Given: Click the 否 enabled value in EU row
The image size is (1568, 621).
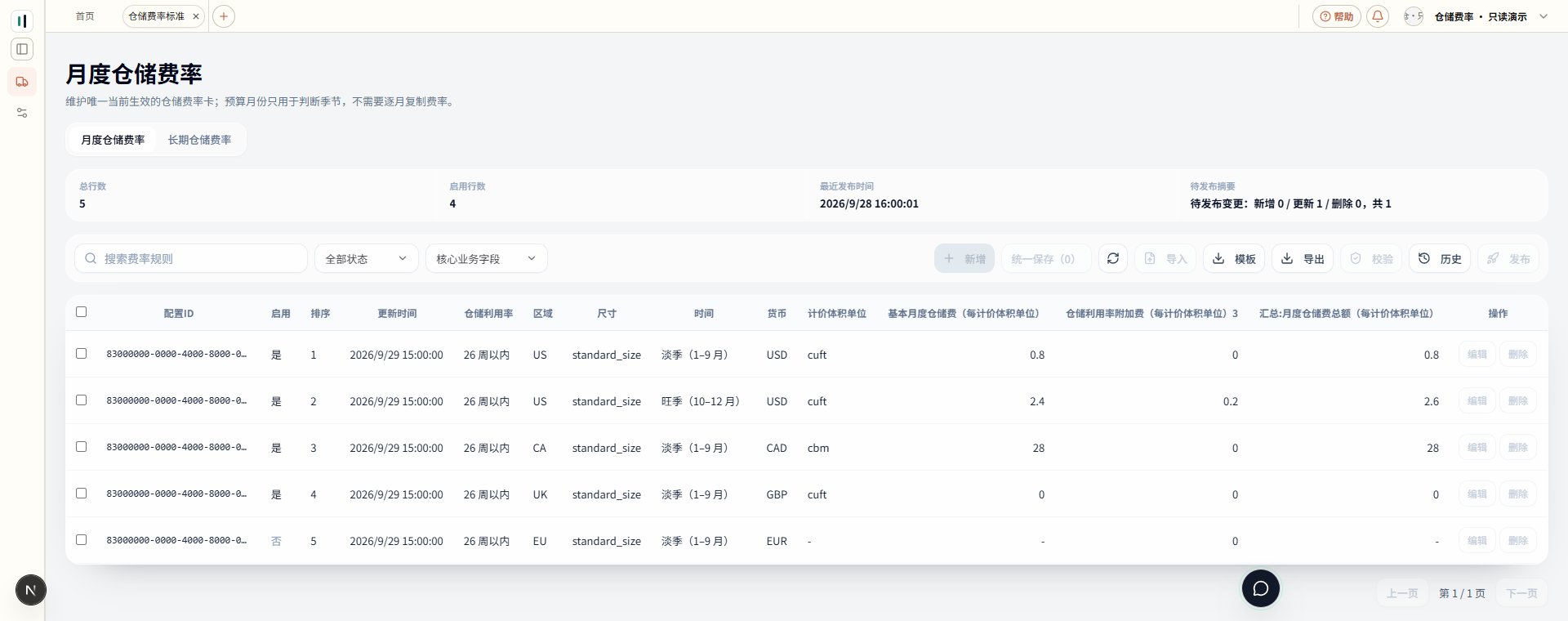Looking at the screenshot, I should 276,541.
